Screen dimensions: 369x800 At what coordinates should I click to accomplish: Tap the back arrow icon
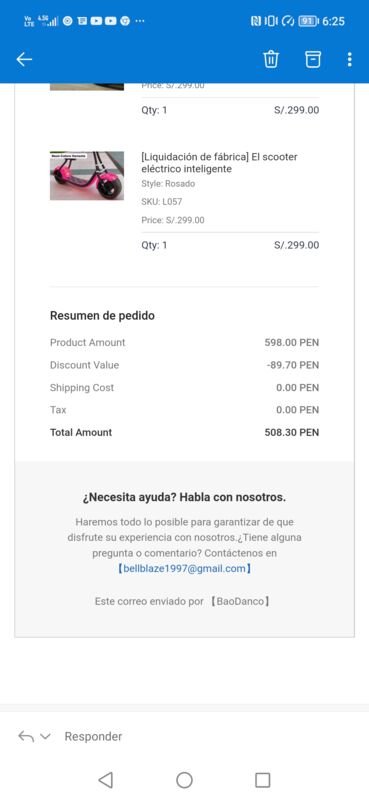click(24, 60)
